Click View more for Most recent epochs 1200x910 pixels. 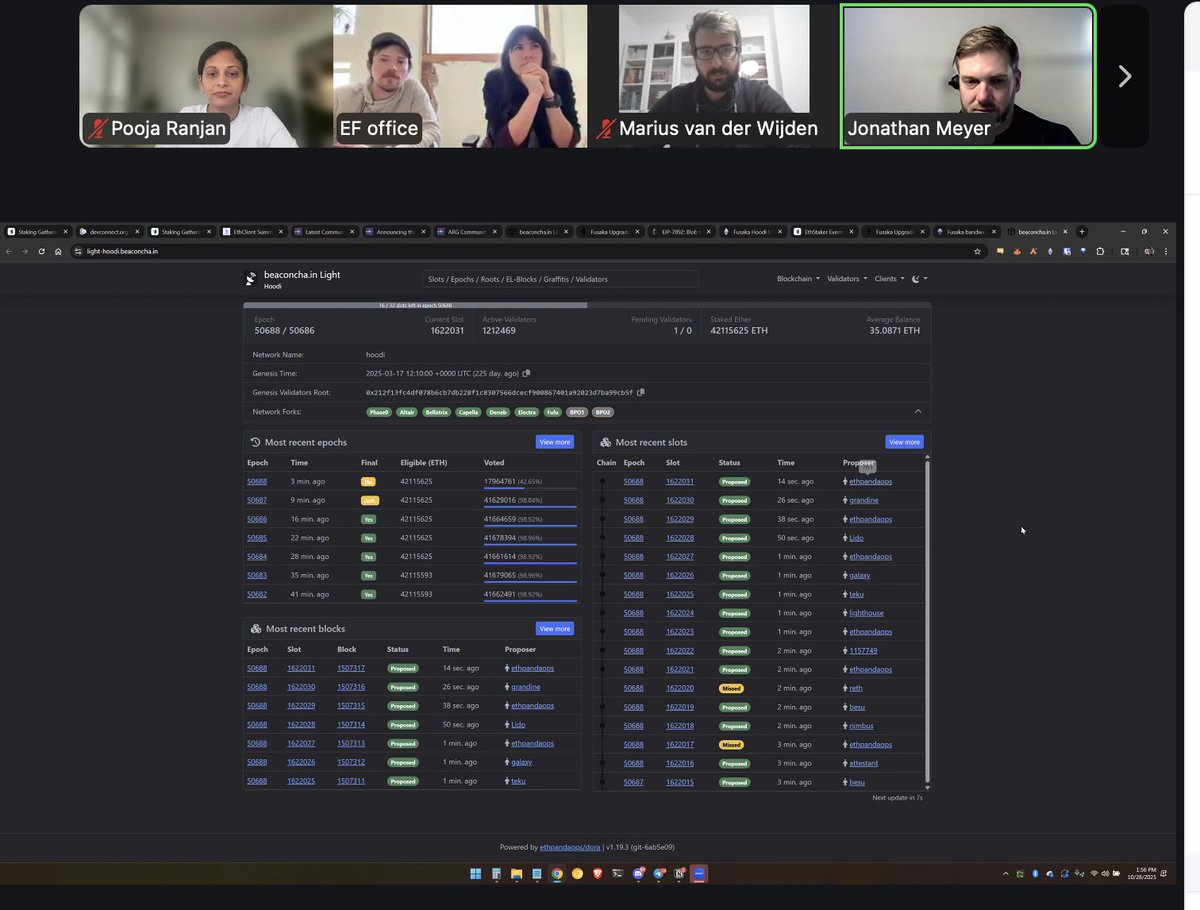pos(555,442)
